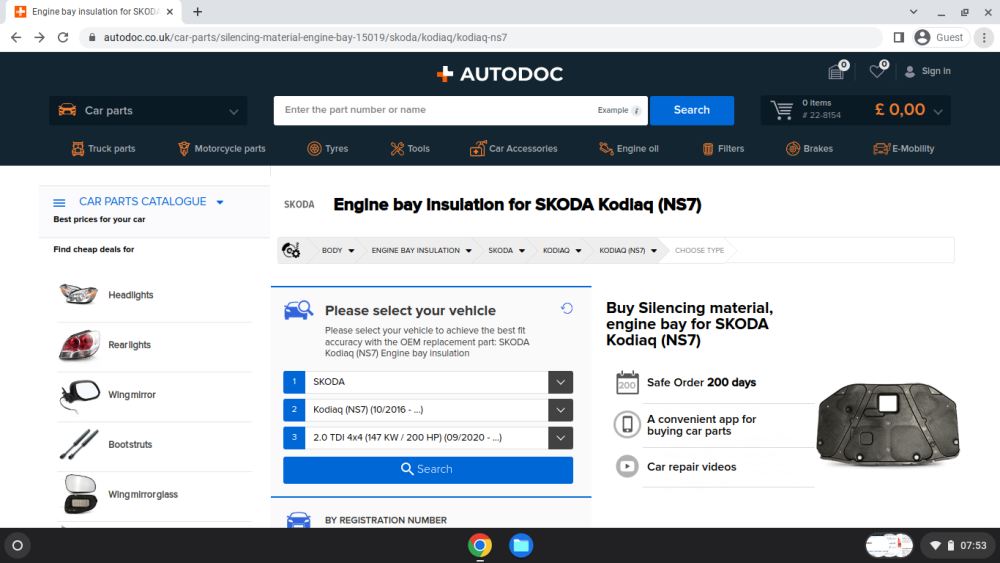
Task: Click the header Search button
Action: (x=692, y=110)
